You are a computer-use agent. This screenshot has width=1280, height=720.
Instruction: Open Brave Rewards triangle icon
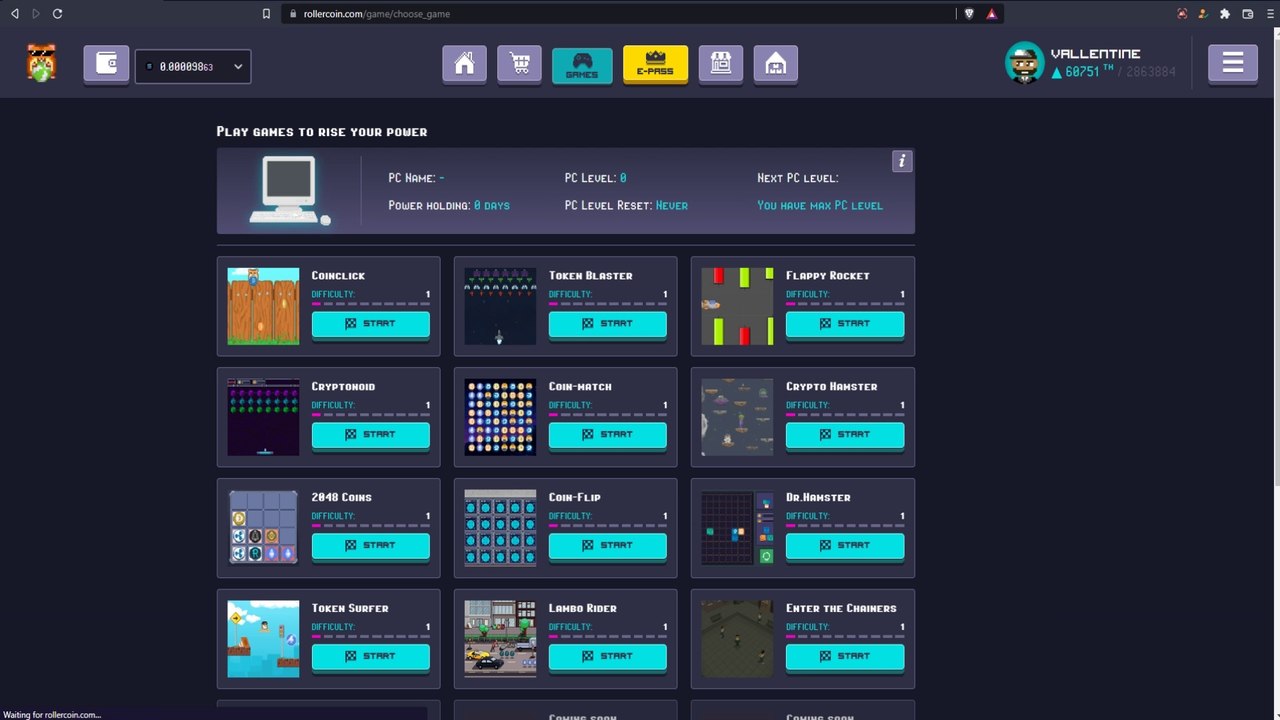[x=992, y=14]
